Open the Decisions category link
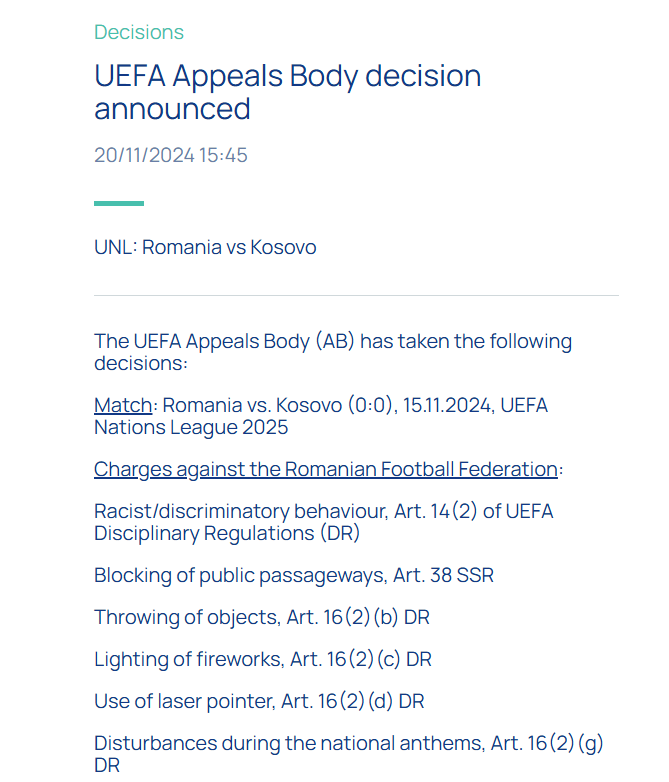669x782 pixels. point(139,32)
